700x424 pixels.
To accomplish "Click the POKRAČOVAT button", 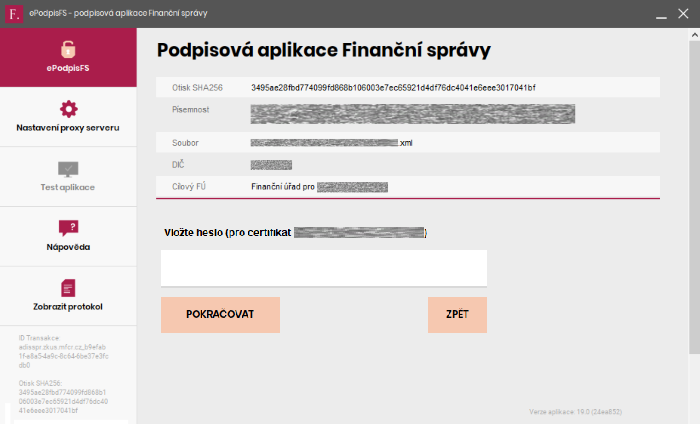I will [x=220, y=315].
